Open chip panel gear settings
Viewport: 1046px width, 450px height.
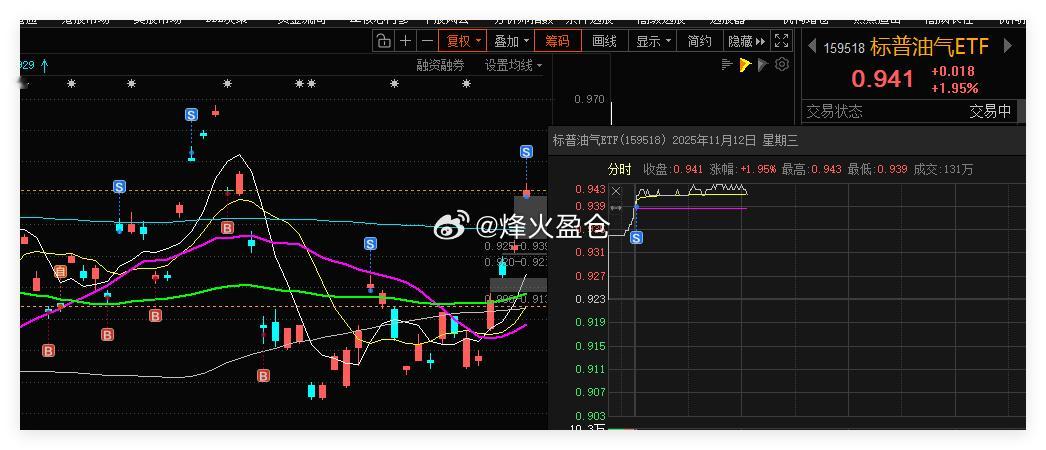782,65
